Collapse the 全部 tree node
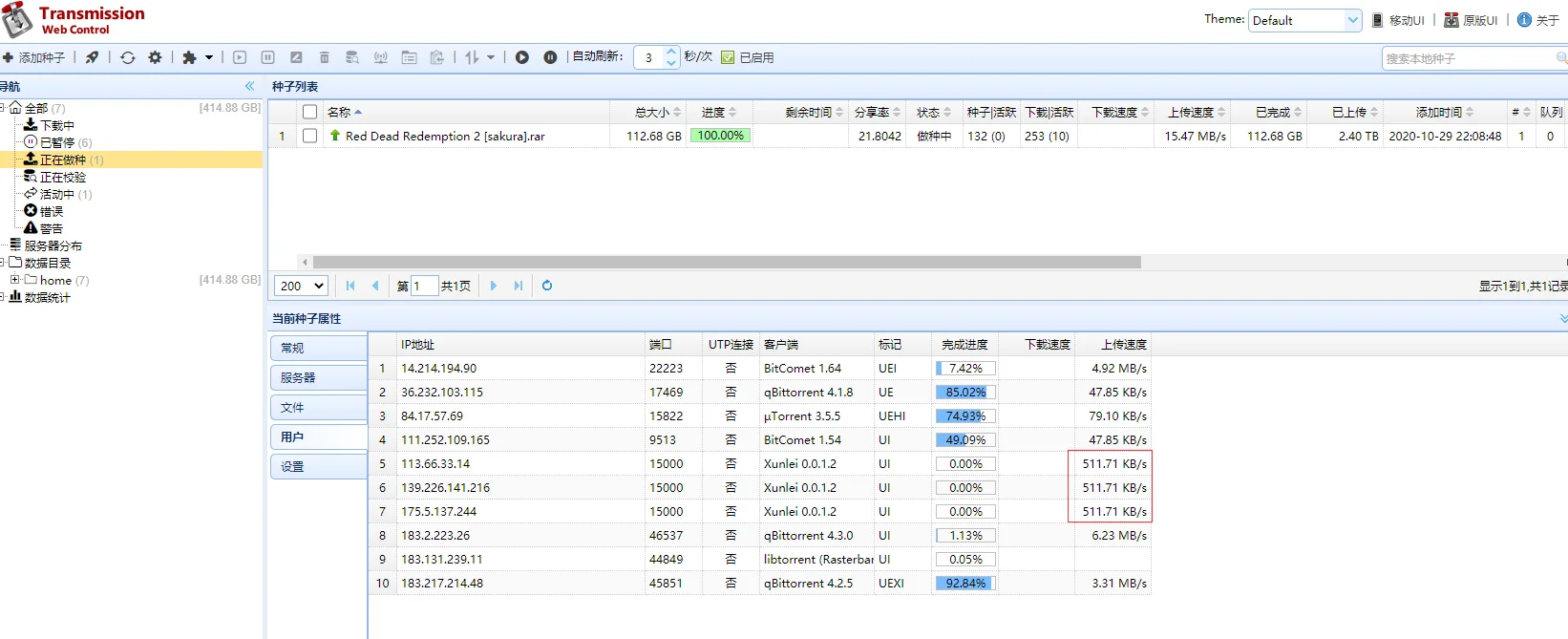1568x639 pixels. point(3,108)
